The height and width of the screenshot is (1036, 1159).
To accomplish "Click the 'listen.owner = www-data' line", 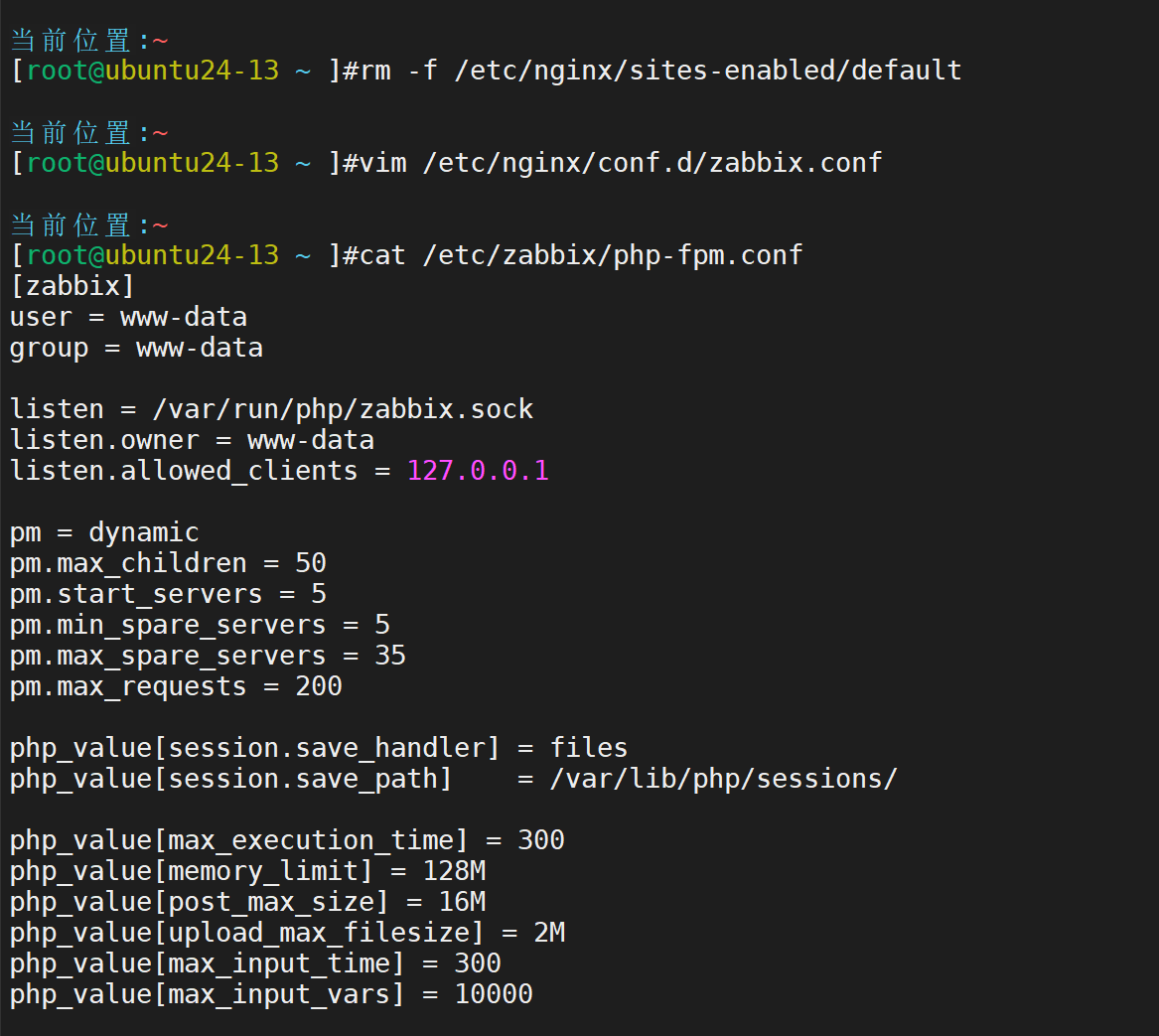I will click(193, 441).
